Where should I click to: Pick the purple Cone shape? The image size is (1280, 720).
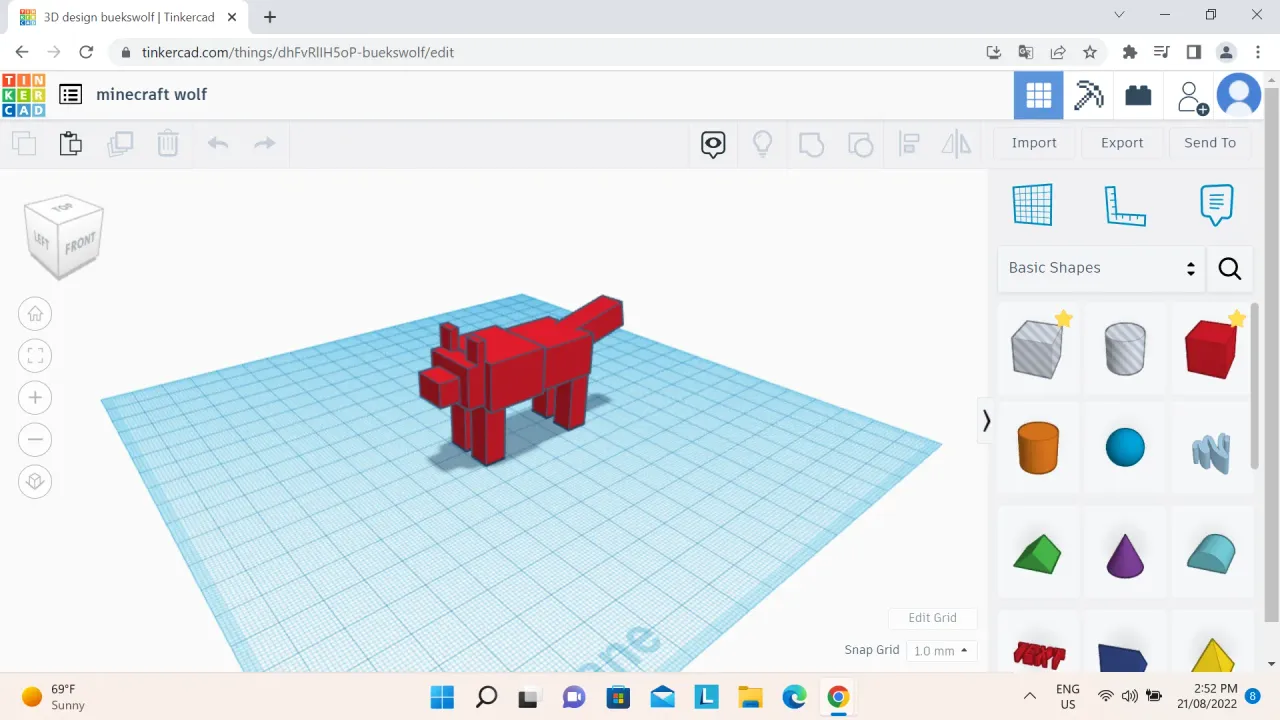coord(1126,555)
